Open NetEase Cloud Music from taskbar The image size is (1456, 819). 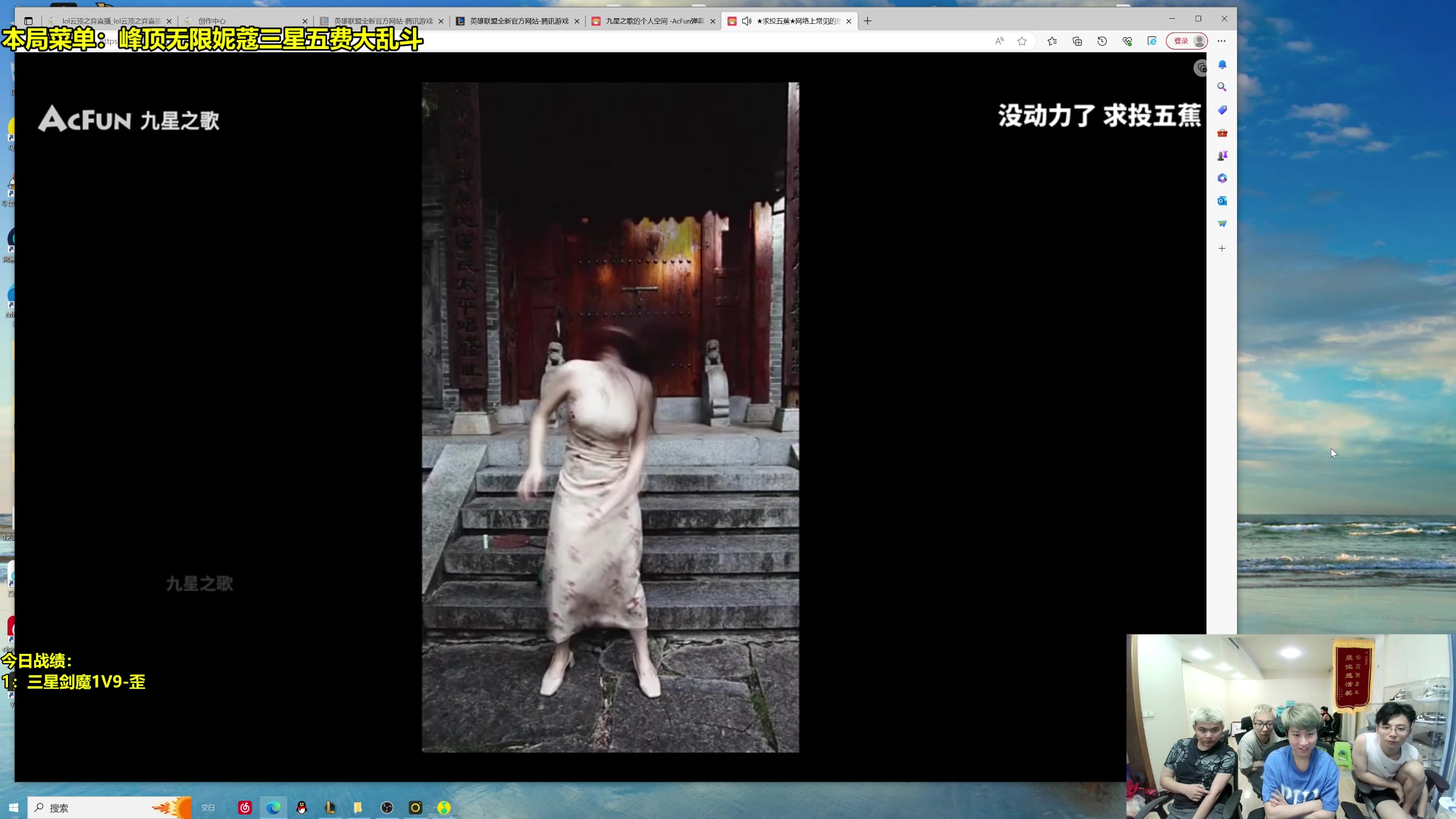pyautogui.click(x=245, y=808)
